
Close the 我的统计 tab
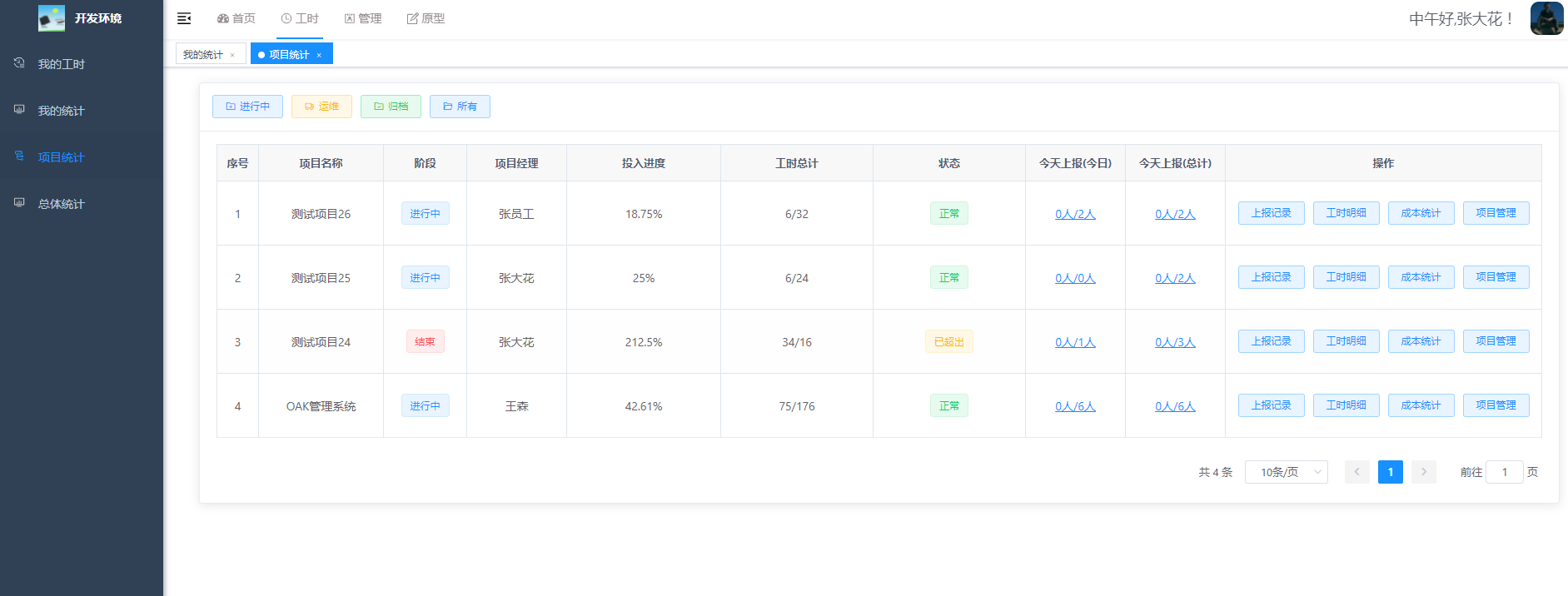(x=232, y=55)
